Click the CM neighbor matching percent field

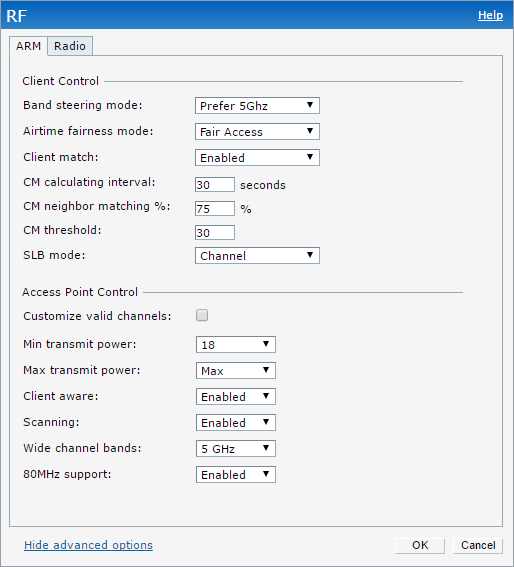[x=215, y=209]
